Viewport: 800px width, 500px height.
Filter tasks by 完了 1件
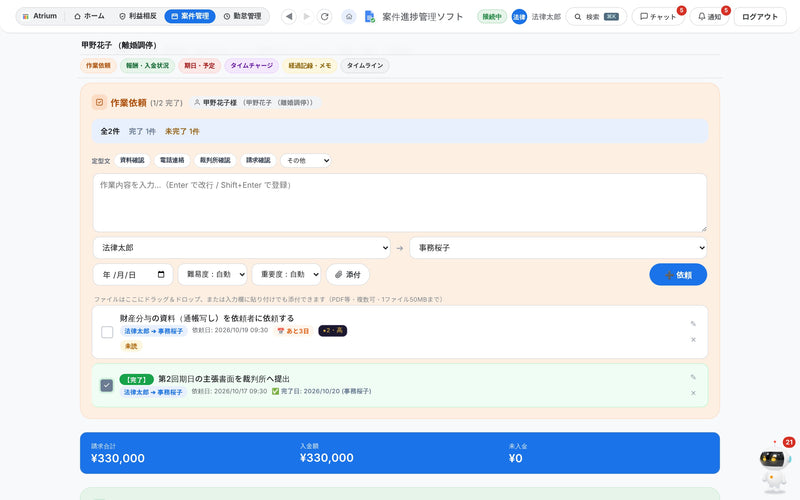(142, 131)
